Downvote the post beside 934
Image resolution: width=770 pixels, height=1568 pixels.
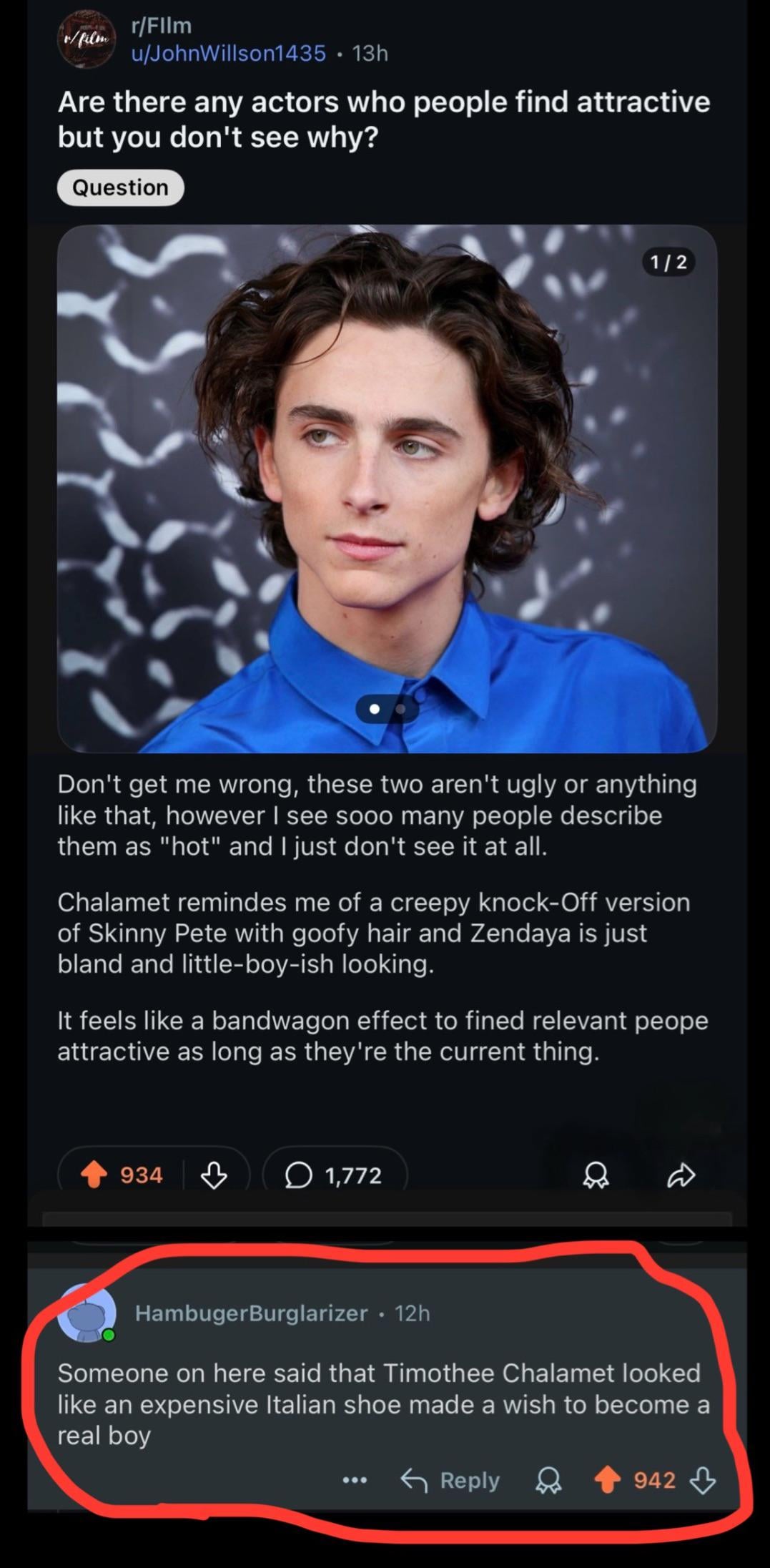214,1175
